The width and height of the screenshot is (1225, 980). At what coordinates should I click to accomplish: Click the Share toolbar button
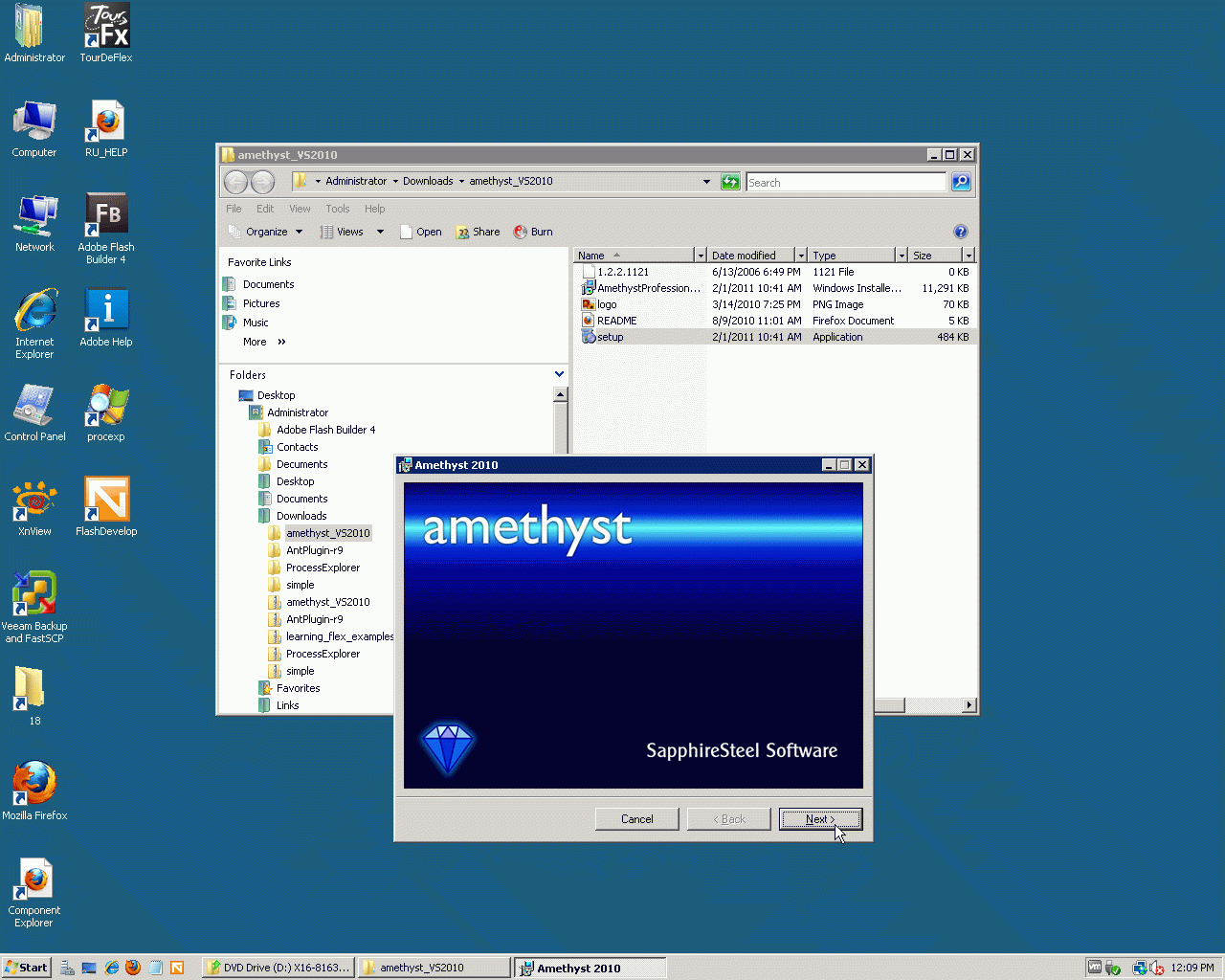[478, 232]
